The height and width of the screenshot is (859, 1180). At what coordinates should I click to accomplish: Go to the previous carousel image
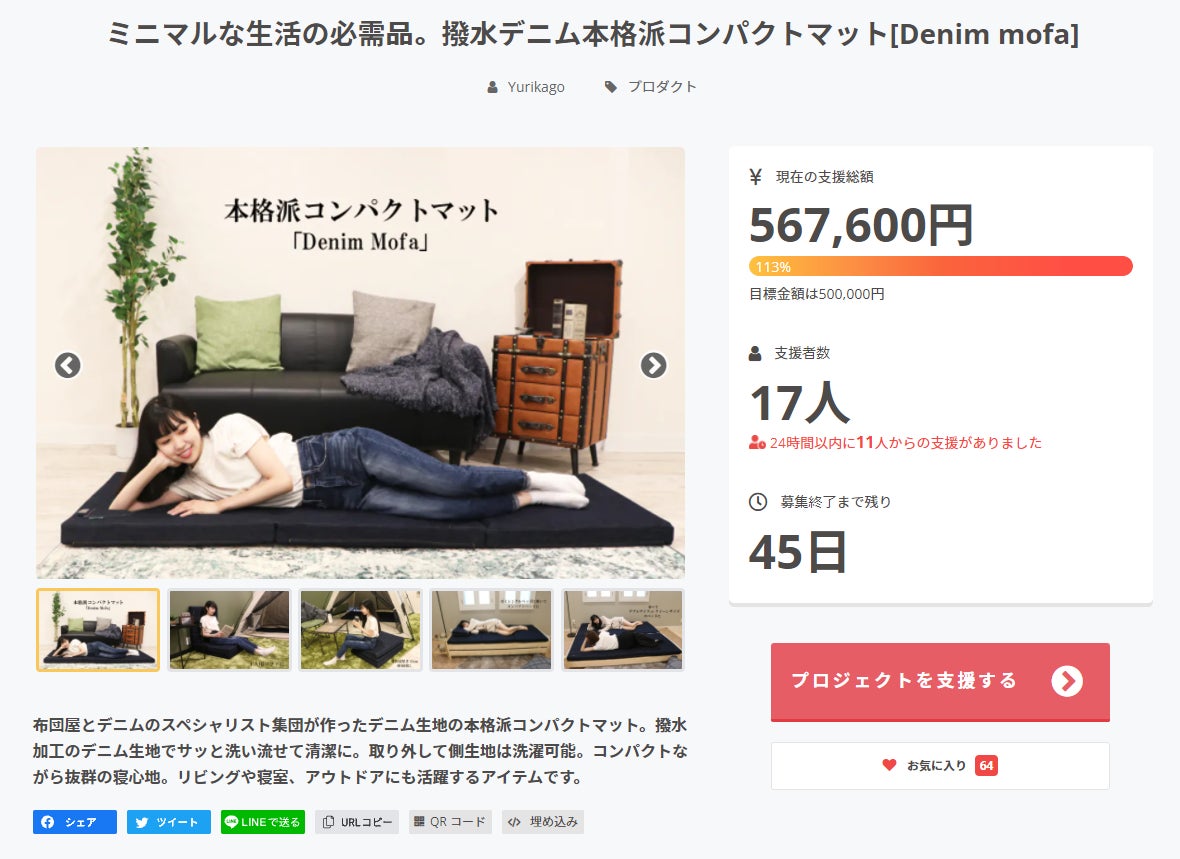pyautogui.click(x=67, y=365)
